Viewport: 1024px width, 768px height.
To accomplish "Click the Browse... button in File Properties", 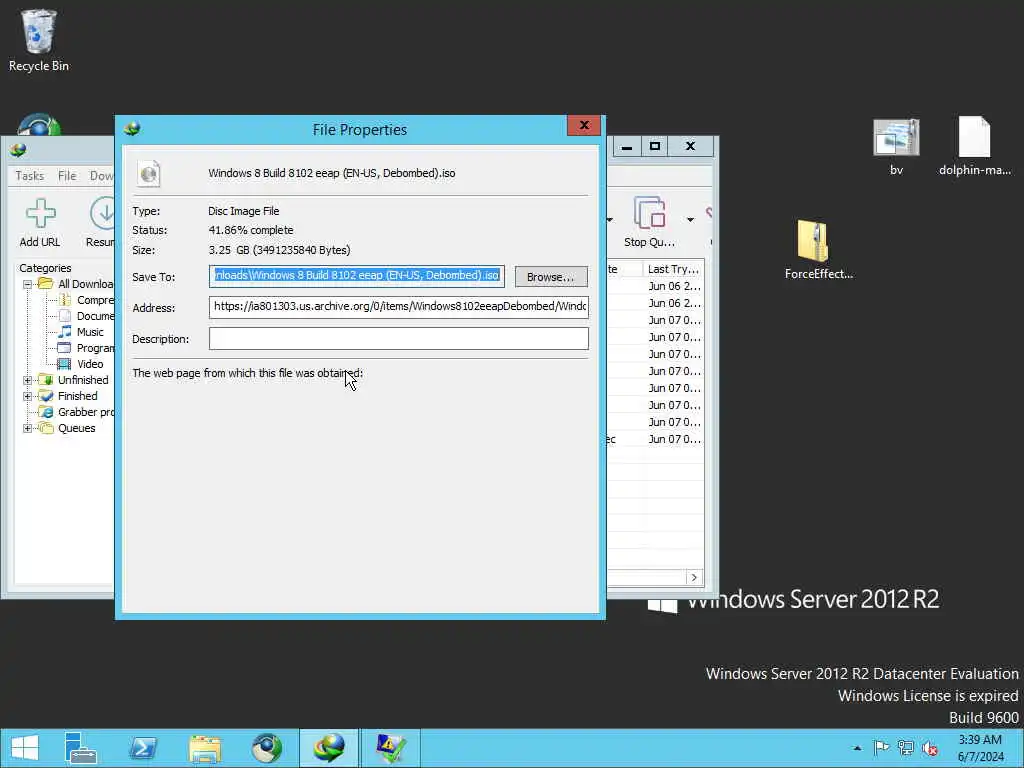I will coord(551,277).
